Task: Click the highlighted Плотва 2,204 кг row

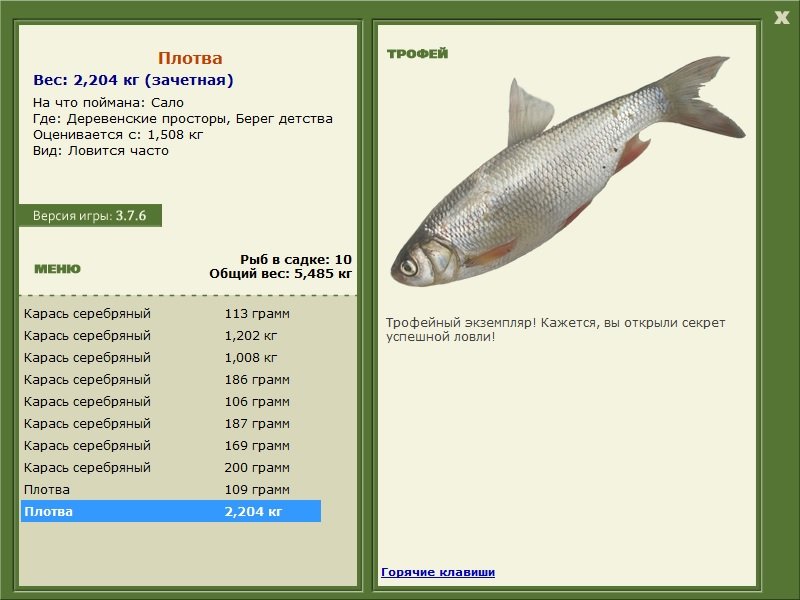Action: (171, 511)
